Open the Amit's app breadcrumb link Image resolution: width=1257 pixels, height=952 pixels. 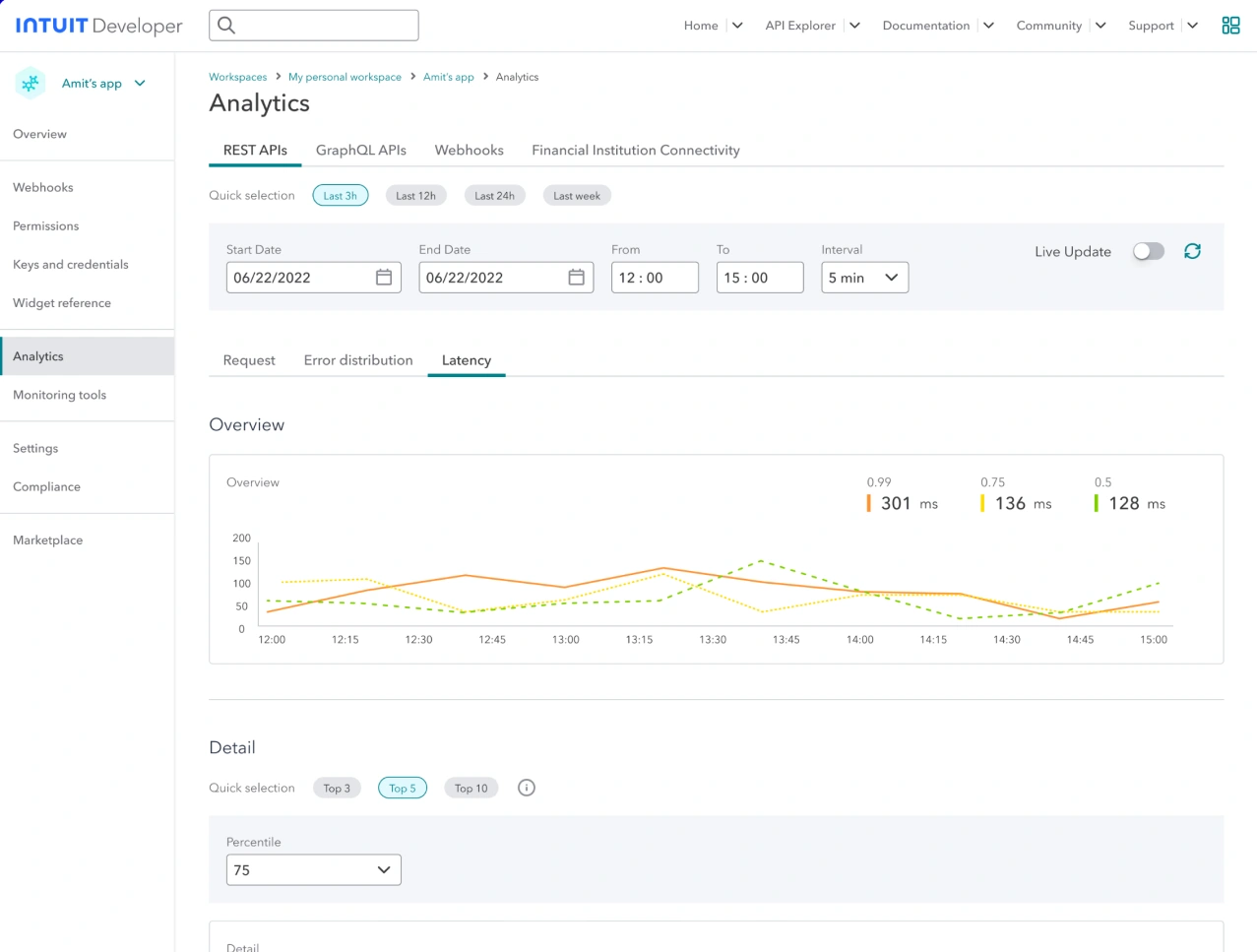[x=449, y=77]
